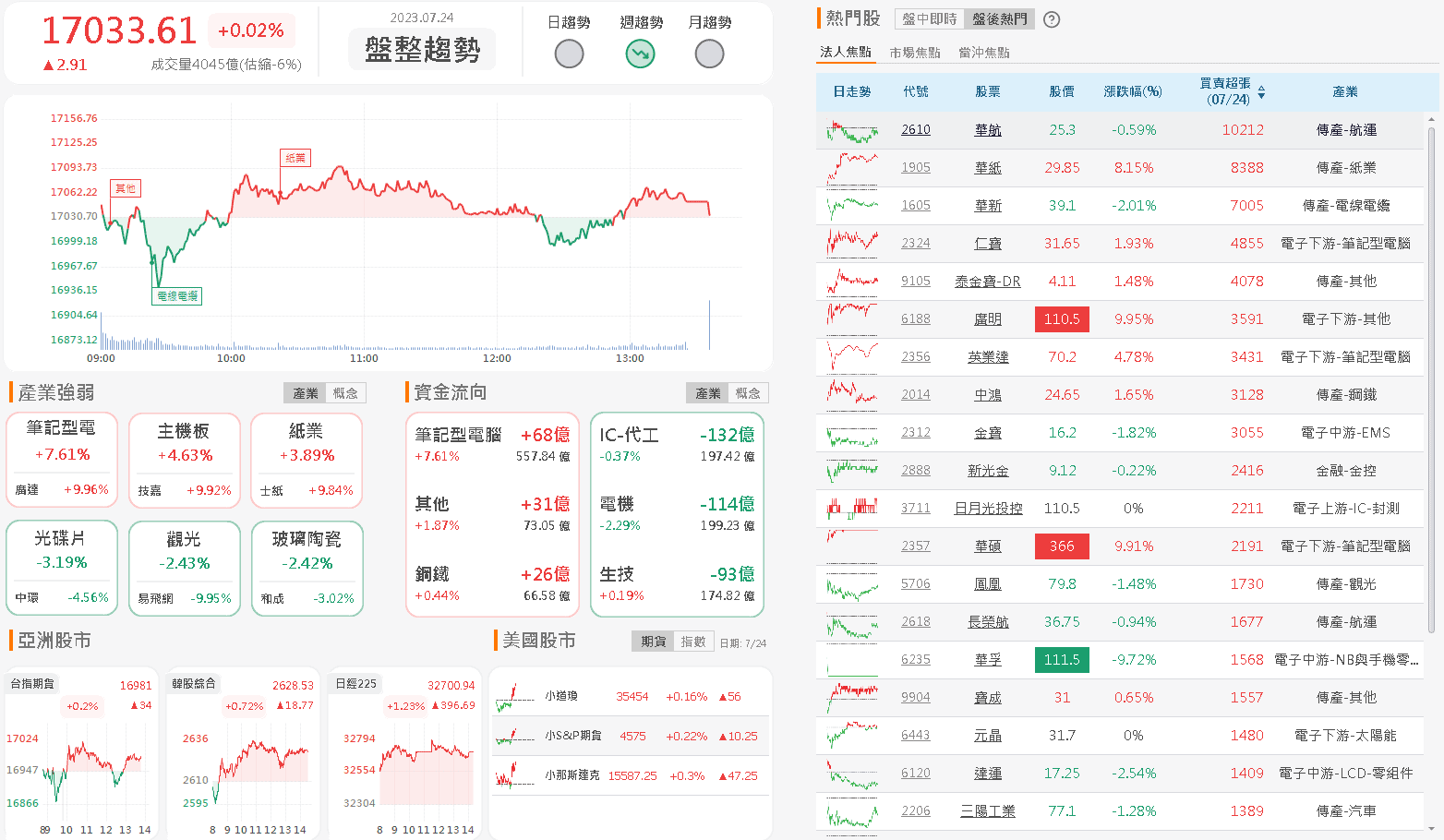1444x840 pixels.
Task: Open stock link 日月光投控
Action: click(x=988, y=509)
